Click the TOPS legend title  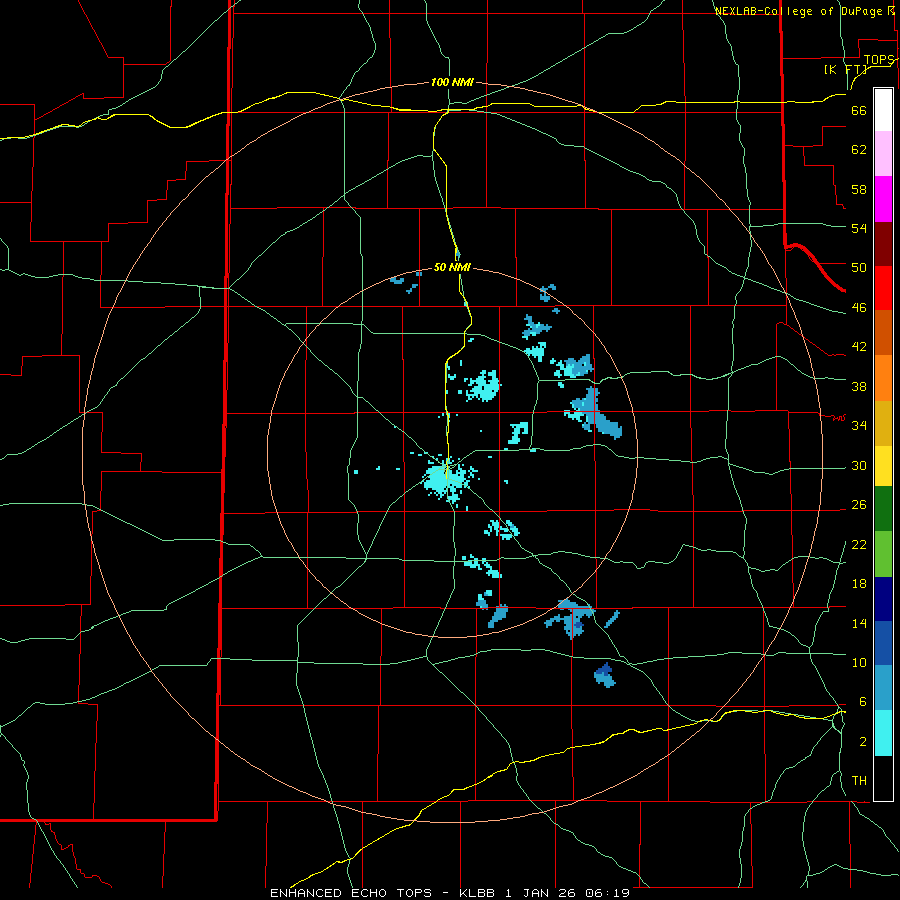pos(879,59)
